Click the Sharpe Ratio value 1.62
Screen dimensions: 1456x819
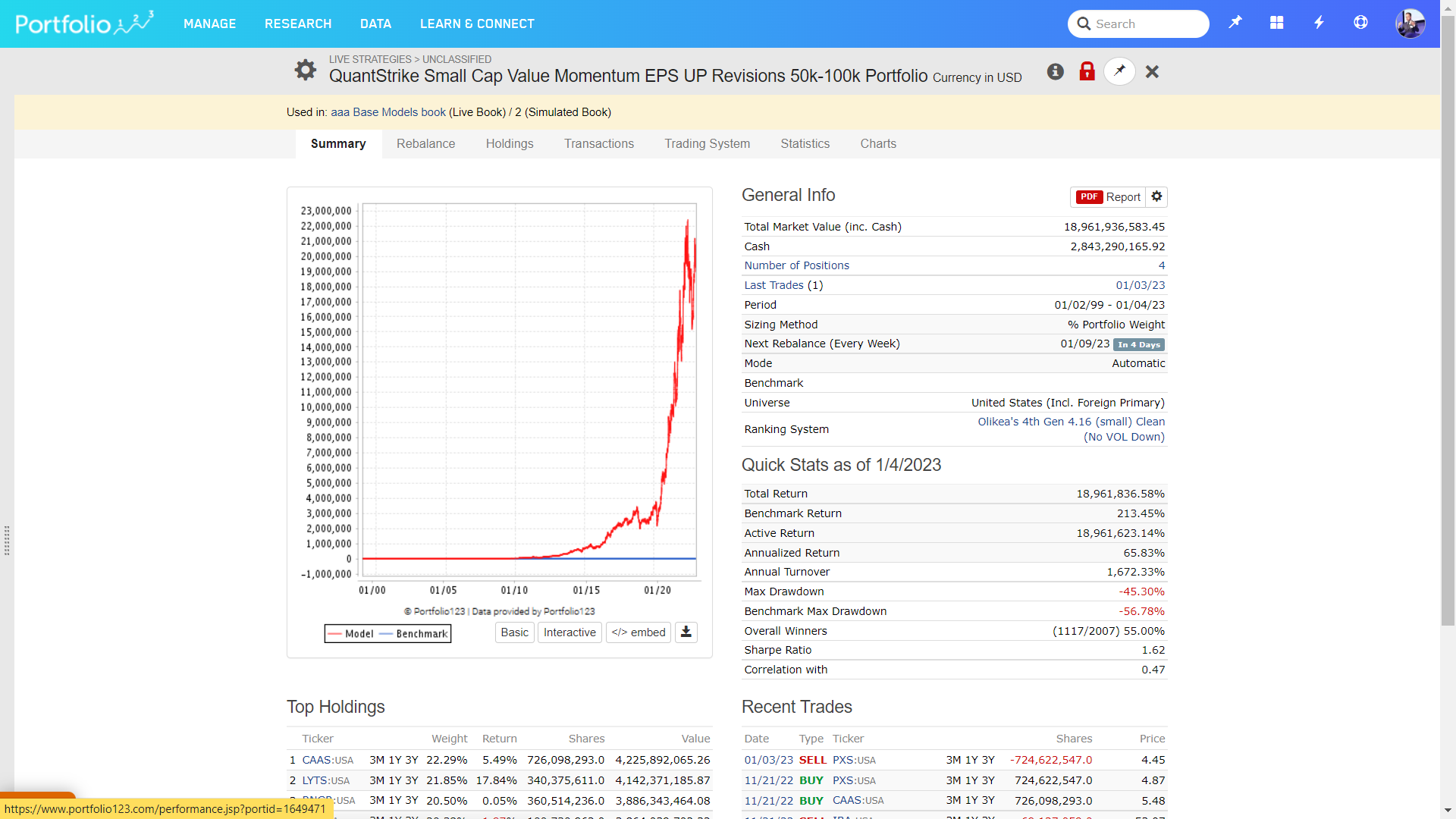(1153, 650)
